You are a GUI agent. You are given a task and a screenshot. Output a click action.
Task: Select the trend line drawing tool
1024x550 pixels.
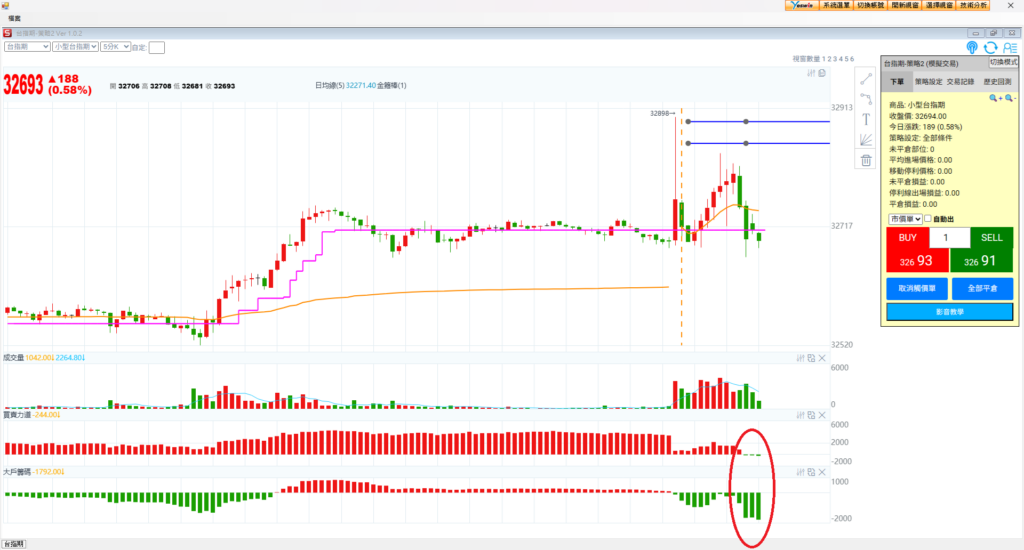coord(866,79)
